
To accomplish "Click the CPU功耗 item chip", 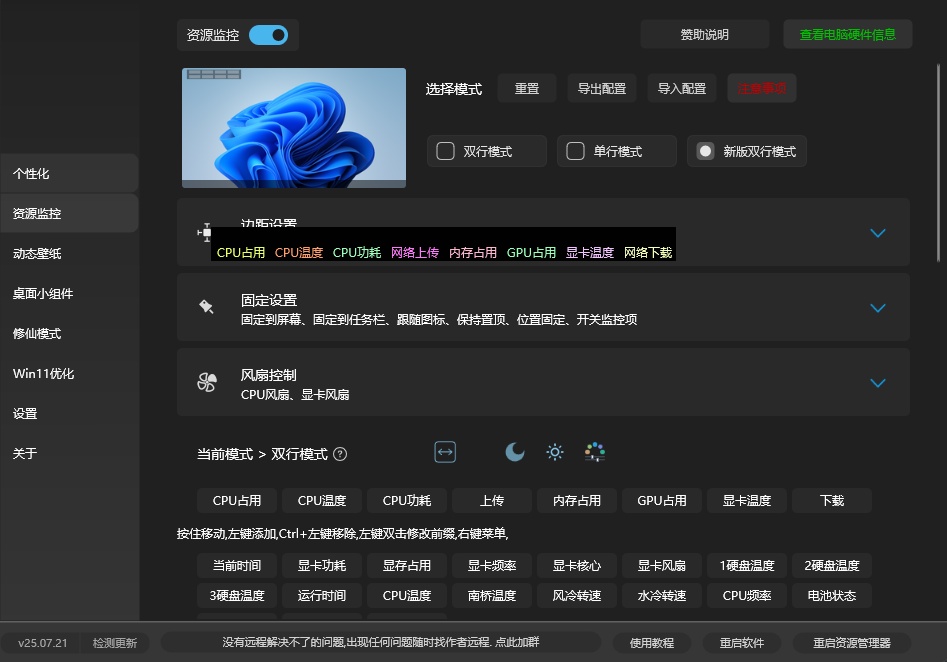I will pyautogui.click(x=407, y=501).
